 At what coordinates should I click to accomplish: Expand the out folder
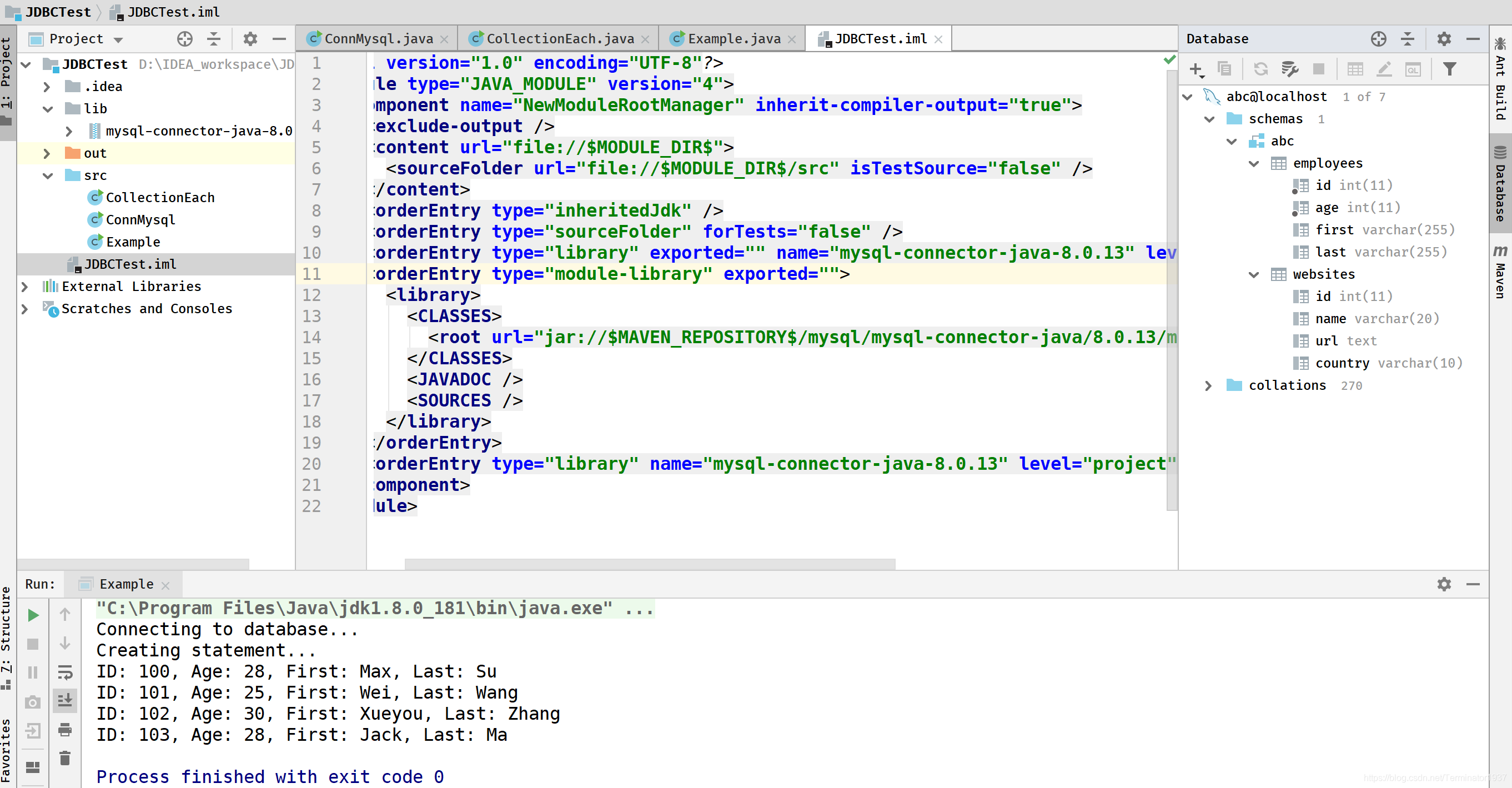(47, 153)
